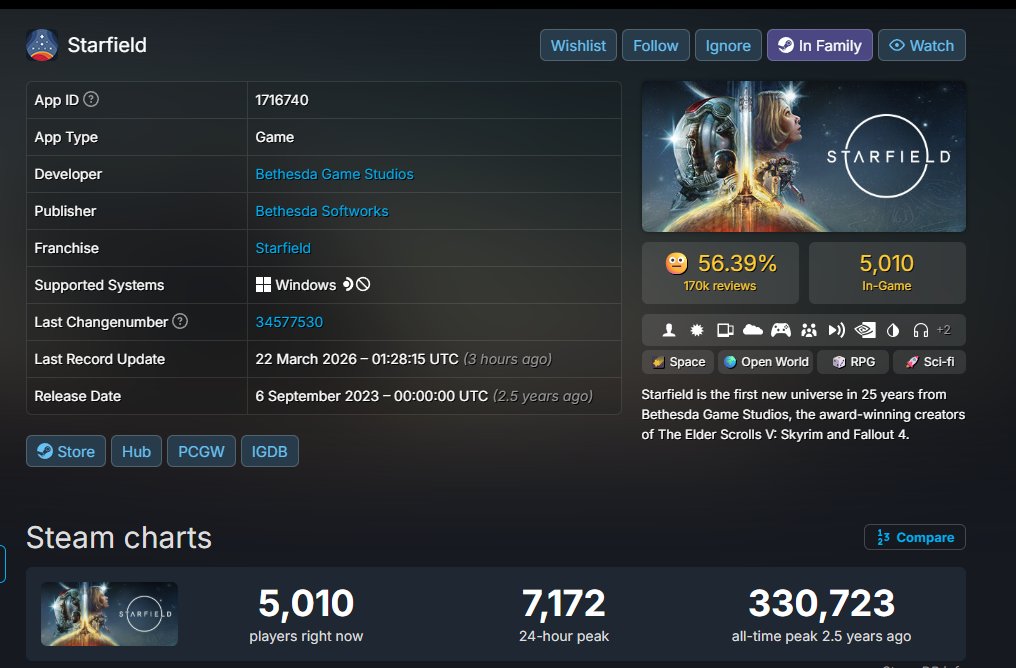
Task: Toggle Ignore for Starfield
Action: pyautogui.click(x=728, y=45)
